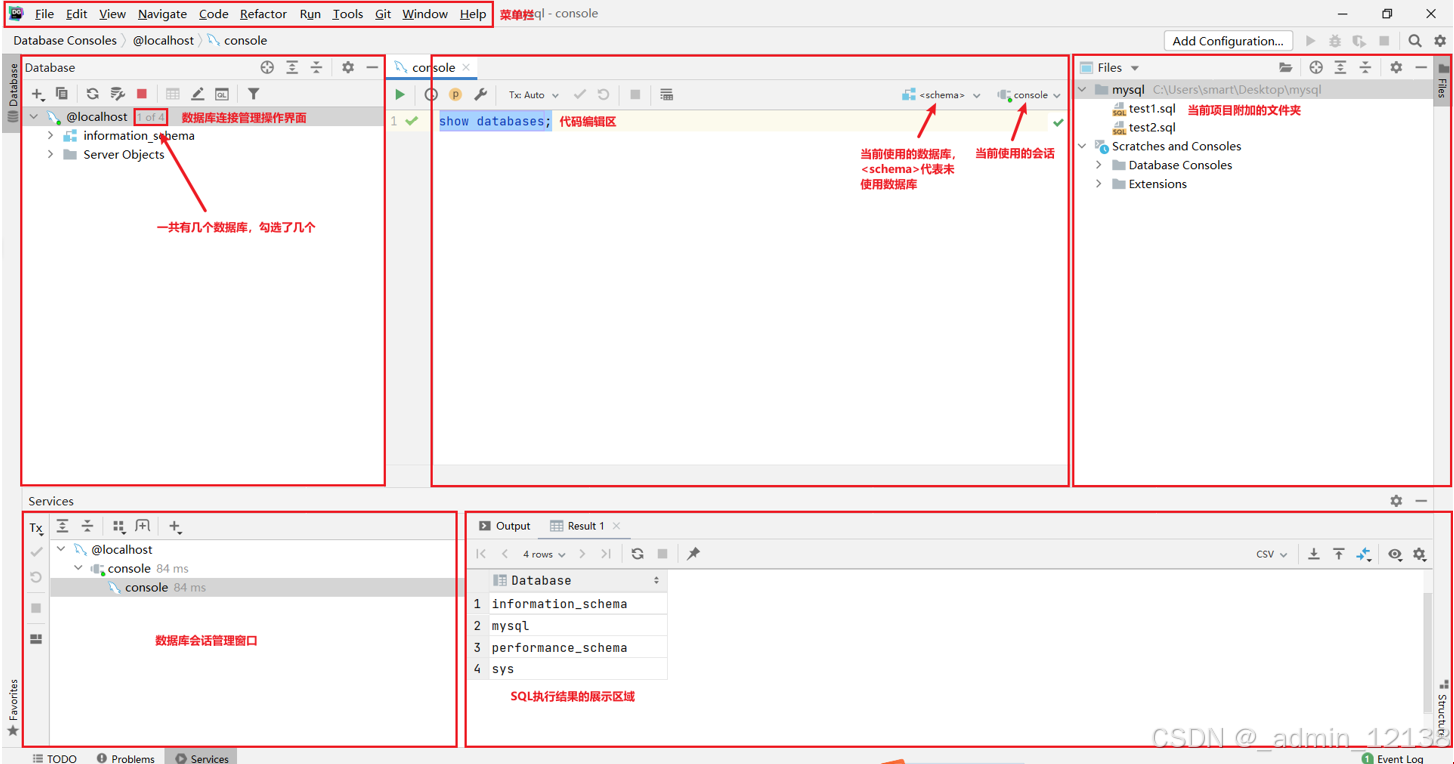This screenshot has height=764, width=1454.
Task: Click the Add Configuration... button
Action: coord(1227,41)
